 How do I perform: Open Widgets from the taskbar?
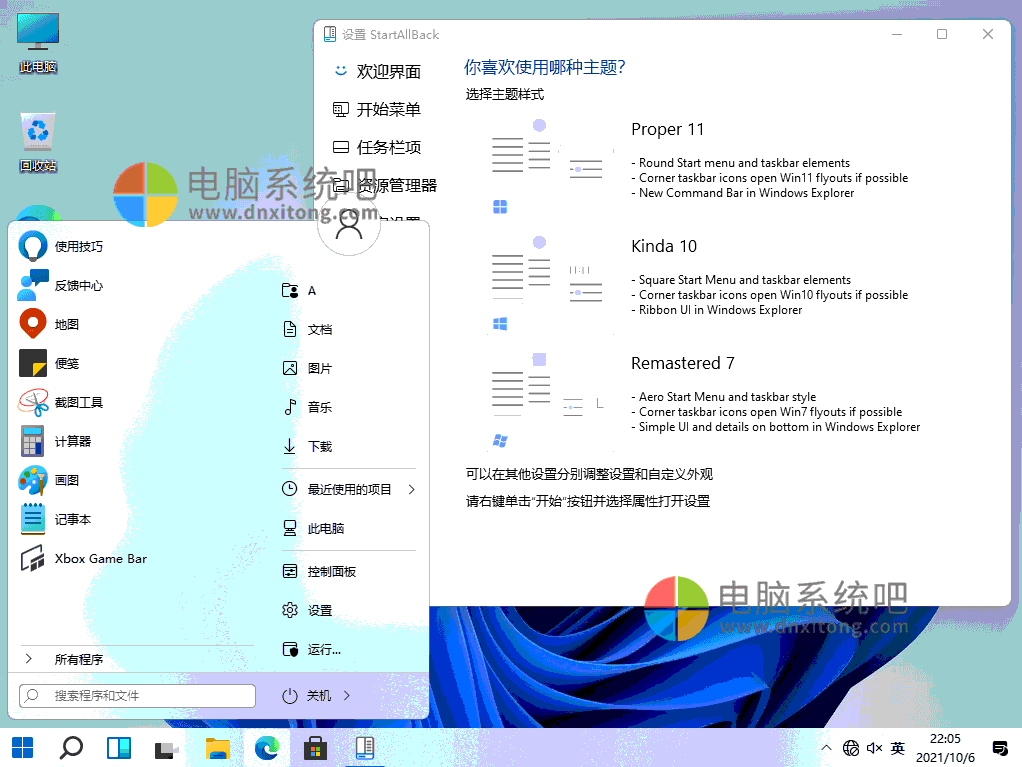tap(119, 748)
